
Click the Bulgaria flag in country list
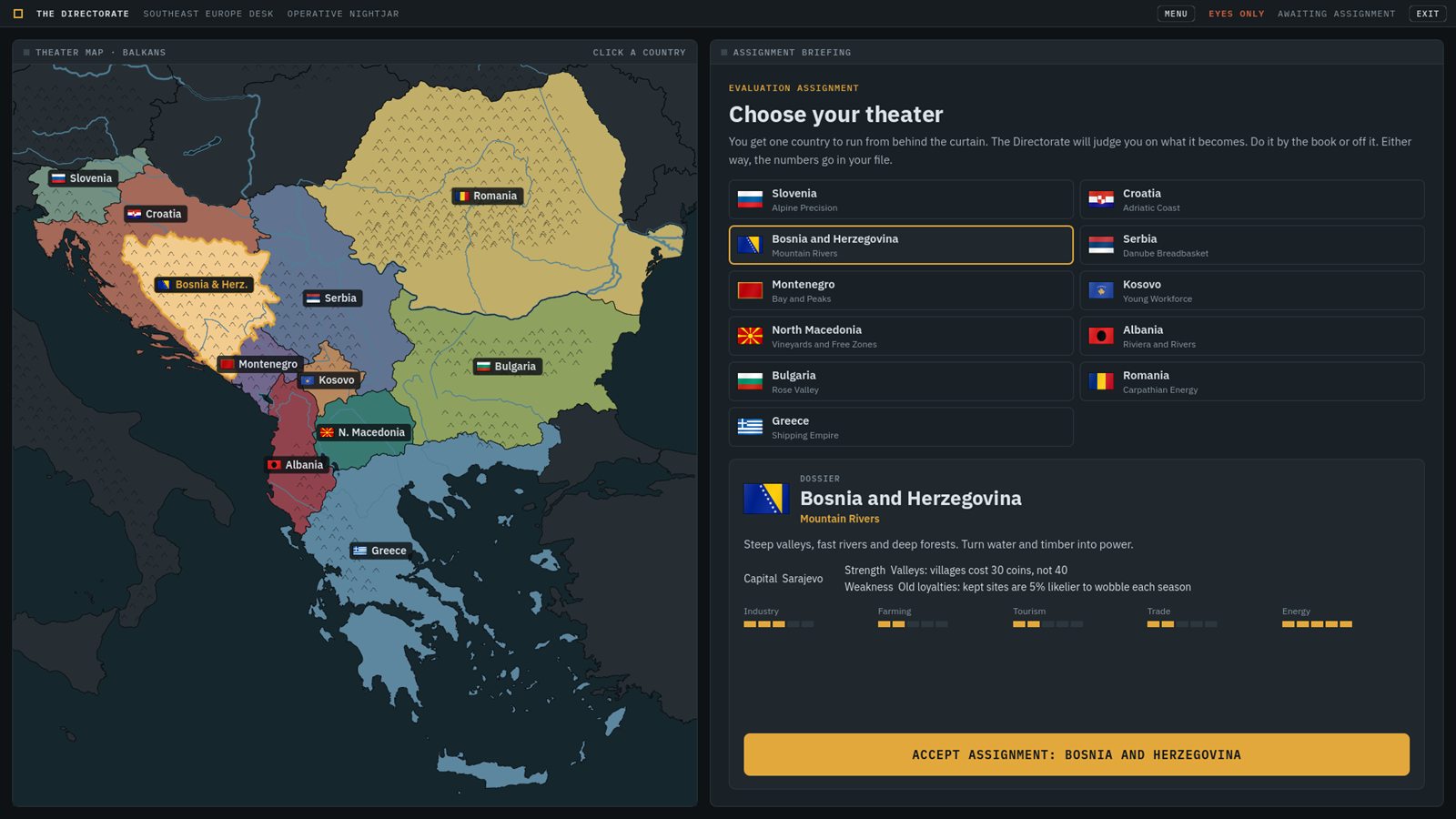click(750, 381)
